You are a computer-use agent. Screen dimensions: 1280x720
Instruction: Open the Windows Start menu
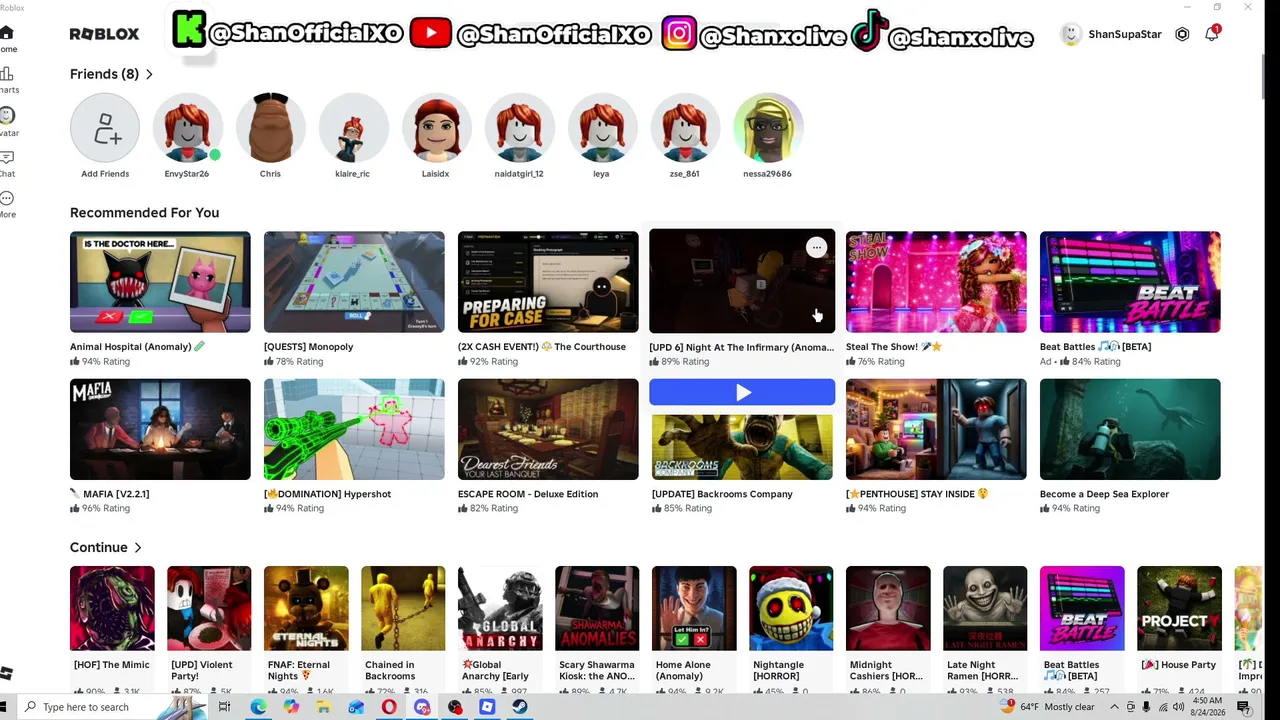pyautogui.click(x=3, y=707)
